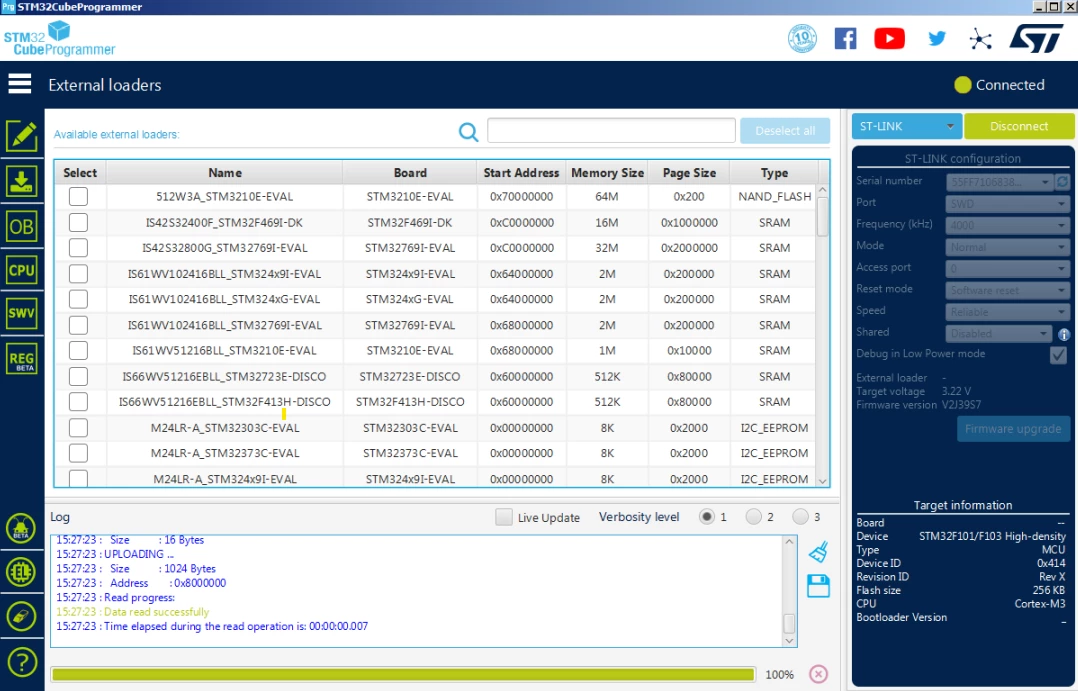Refresh the serial number list
Screen dimensions: 1078x691
click(1062, 182)
